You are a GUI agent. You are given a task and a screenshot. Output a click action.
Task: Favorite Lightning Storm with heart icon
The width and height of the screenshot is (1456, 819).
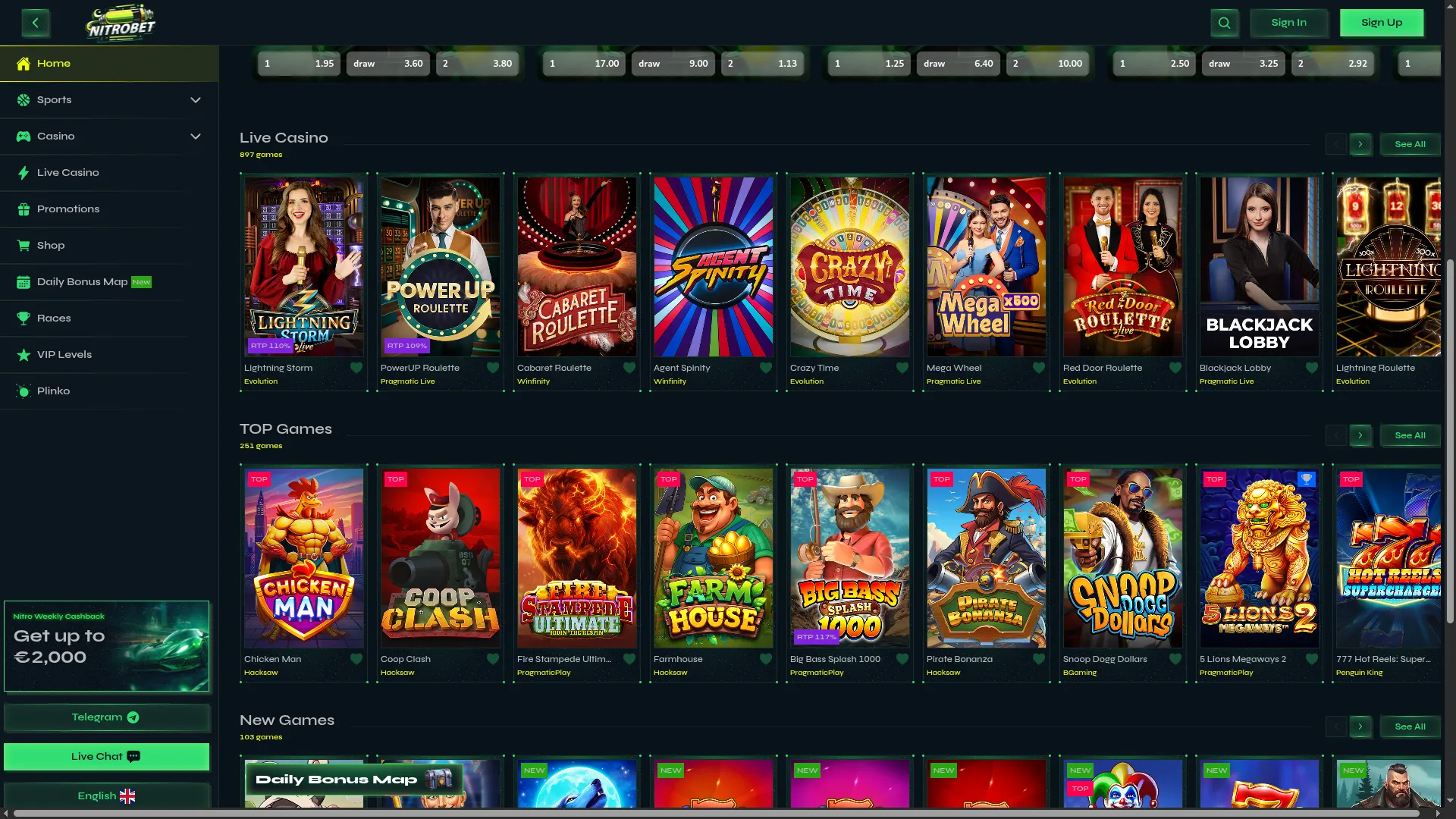pos(356,368)
